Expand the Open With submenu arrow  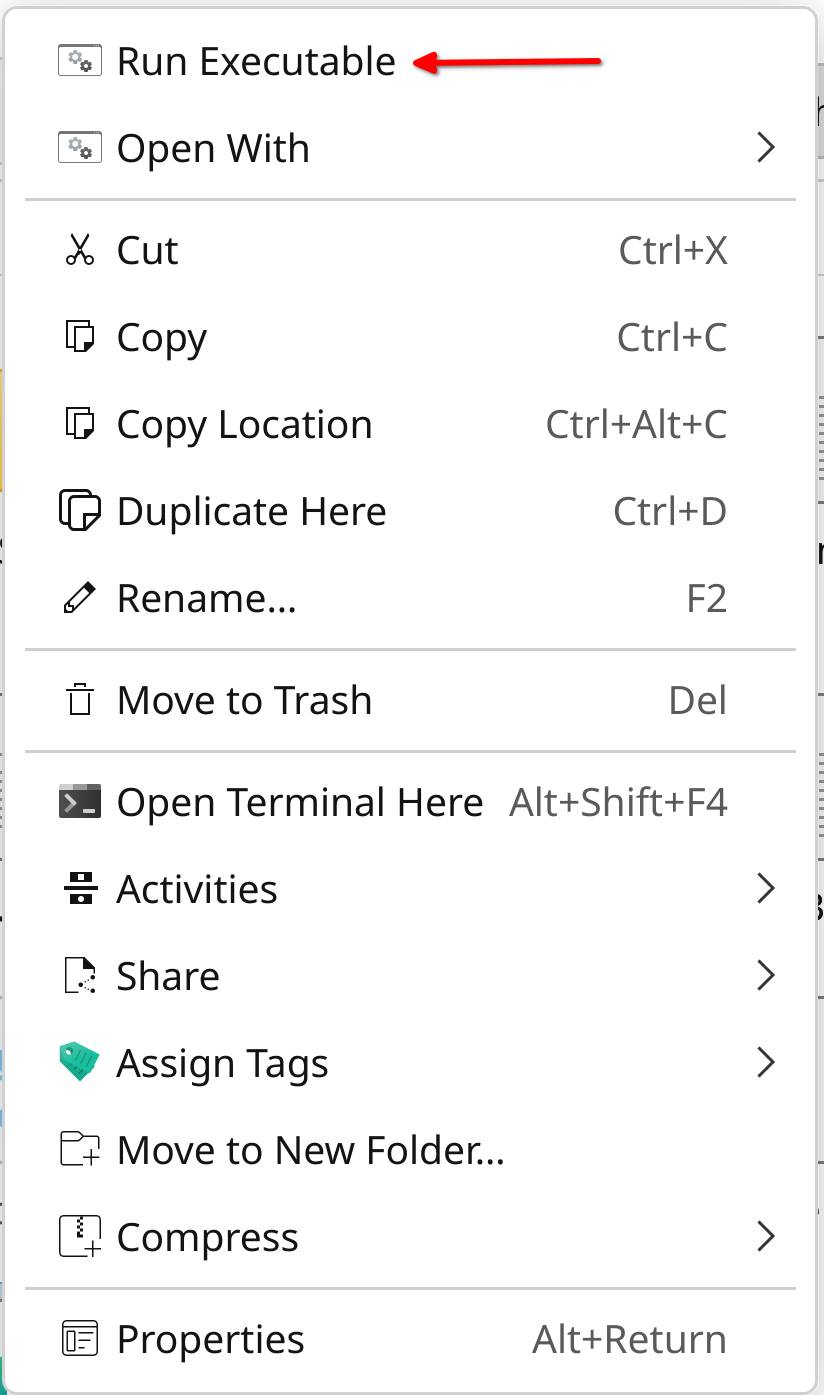[x=766, y=148]
